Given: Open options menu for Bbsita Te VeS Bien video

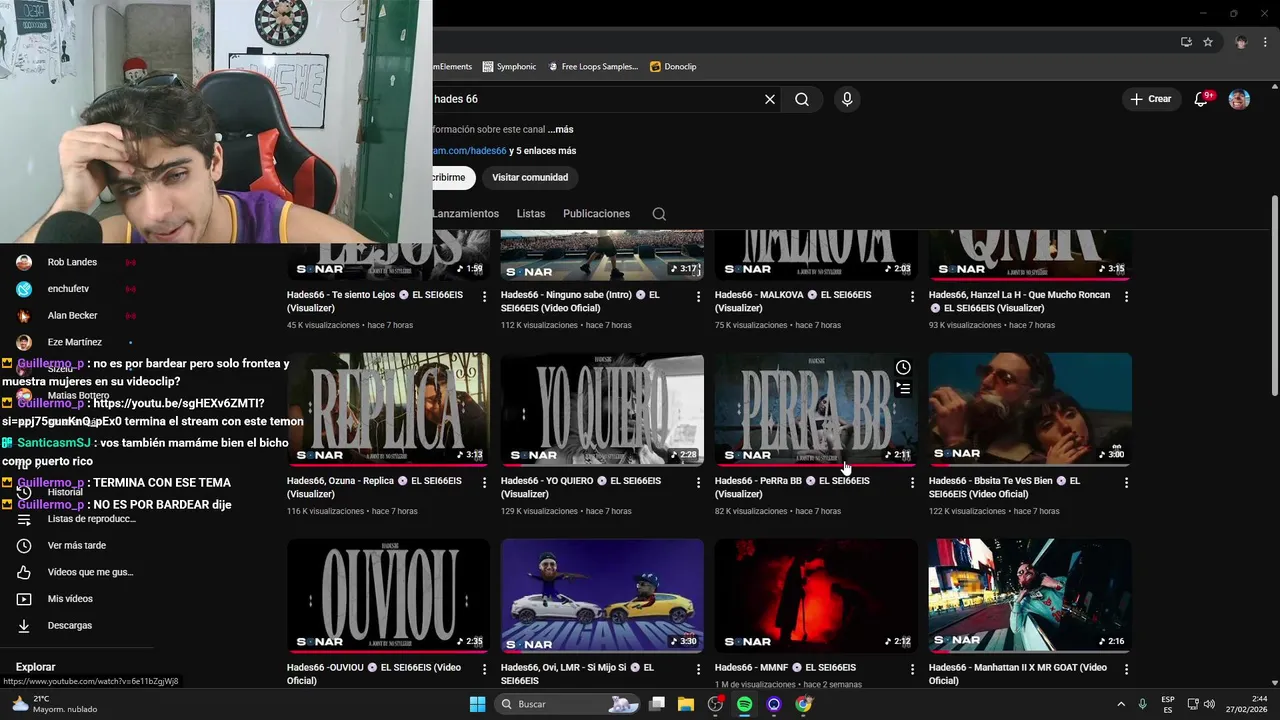Looking at the screenshot, I should pos(1126,483).
